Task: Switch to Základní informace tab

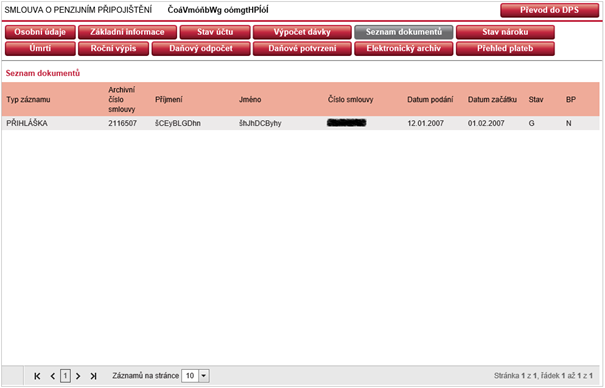Action: pyautogui.click(x=127, y=32)
